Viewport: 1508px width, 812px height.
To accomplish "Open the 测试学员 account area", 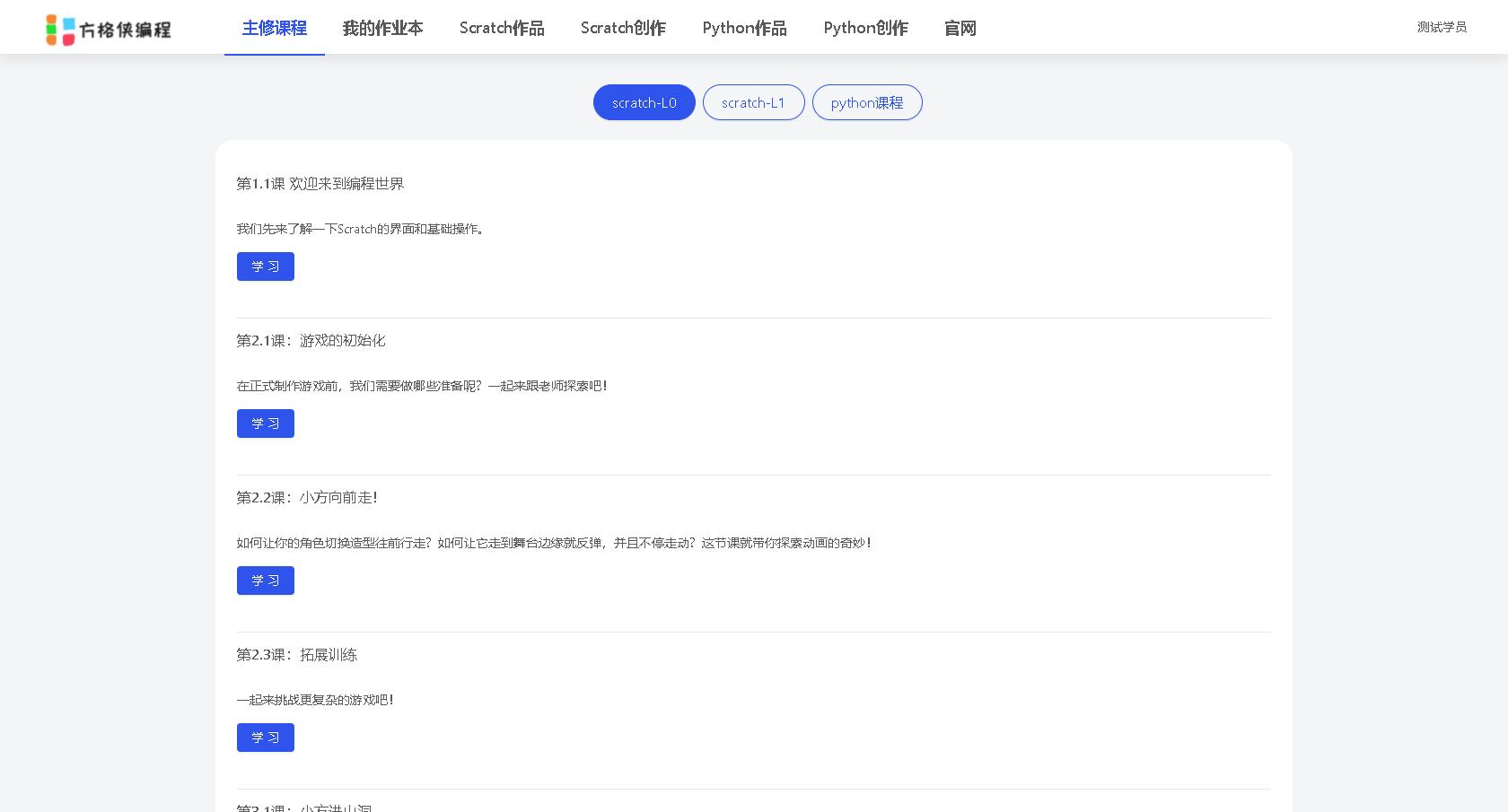I will click(1442, 27).
